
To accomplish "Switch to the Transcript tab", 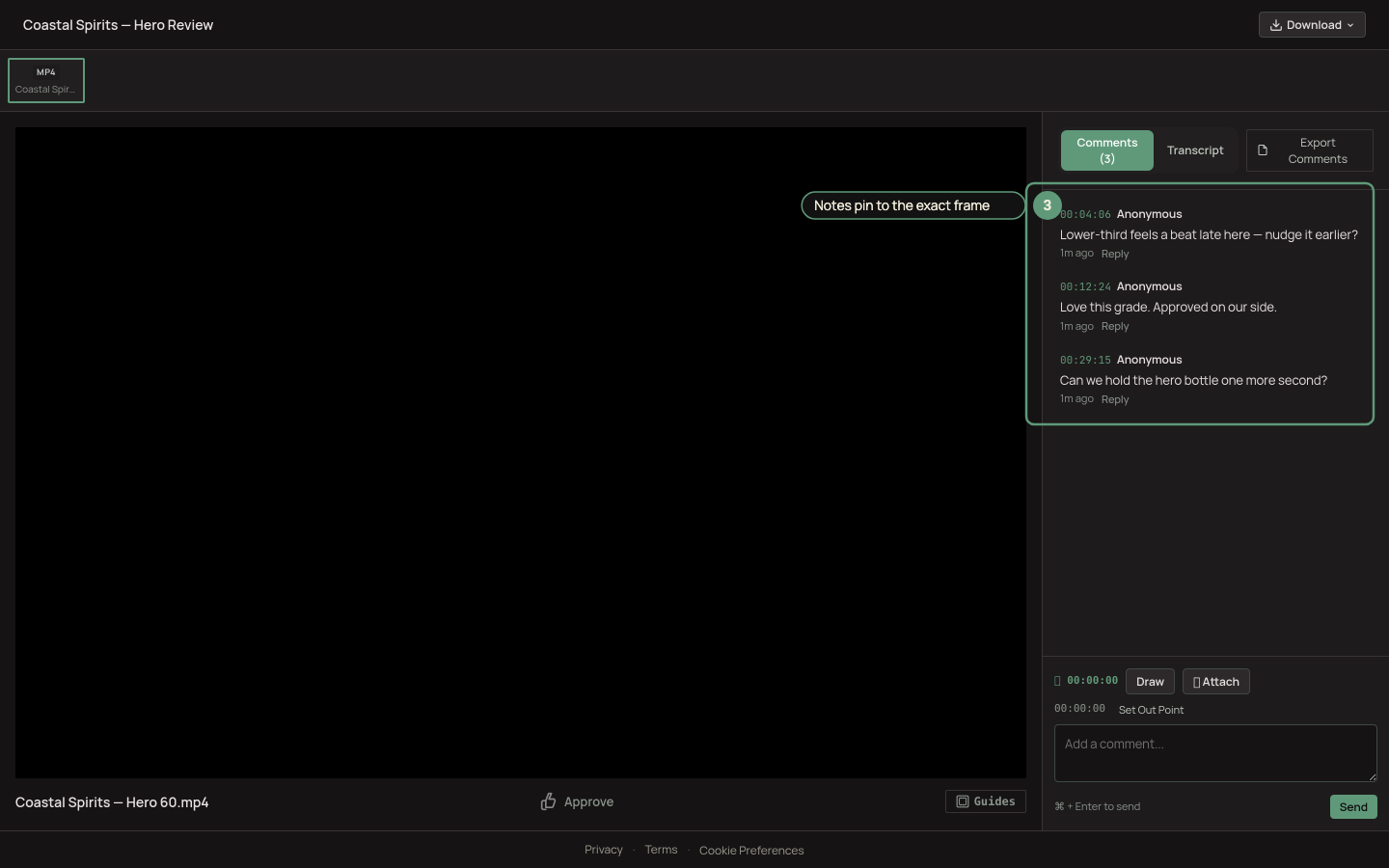I will click(x=1195, y=150).
